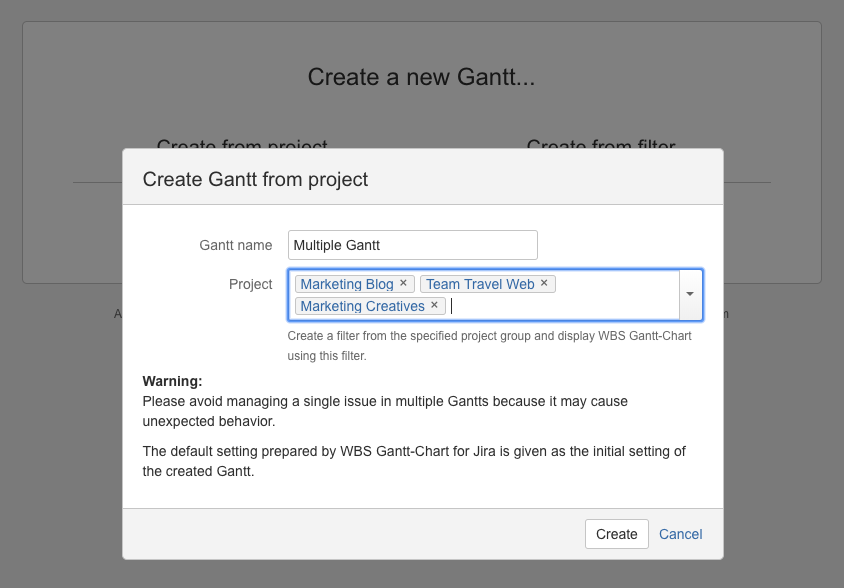This screenshot has width=844, height=588.
Task: Remove the Team Travel Web project tag
Action: [544, 283]
